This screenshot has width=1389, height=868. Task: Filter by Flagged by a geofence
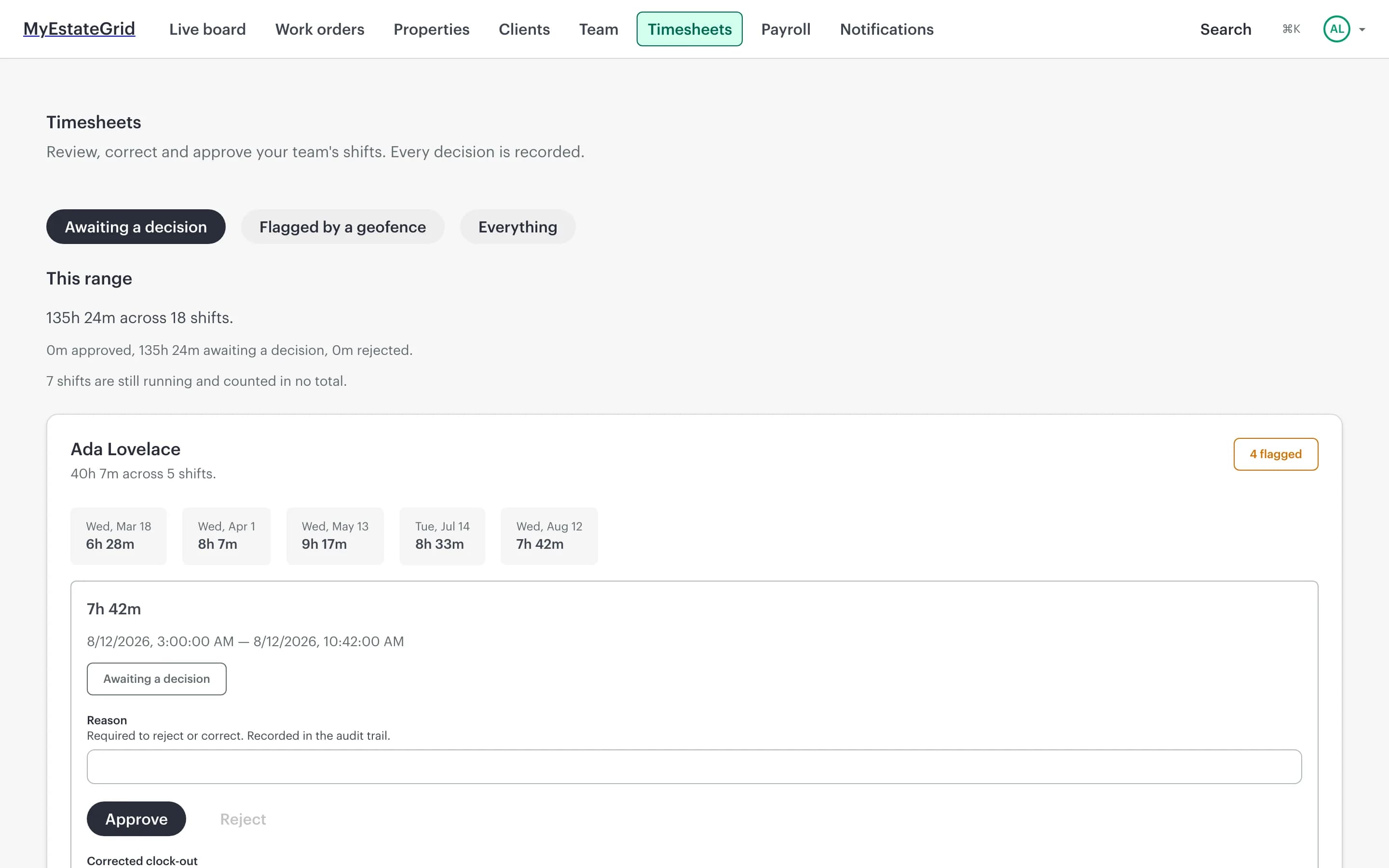tap(342, 227)
